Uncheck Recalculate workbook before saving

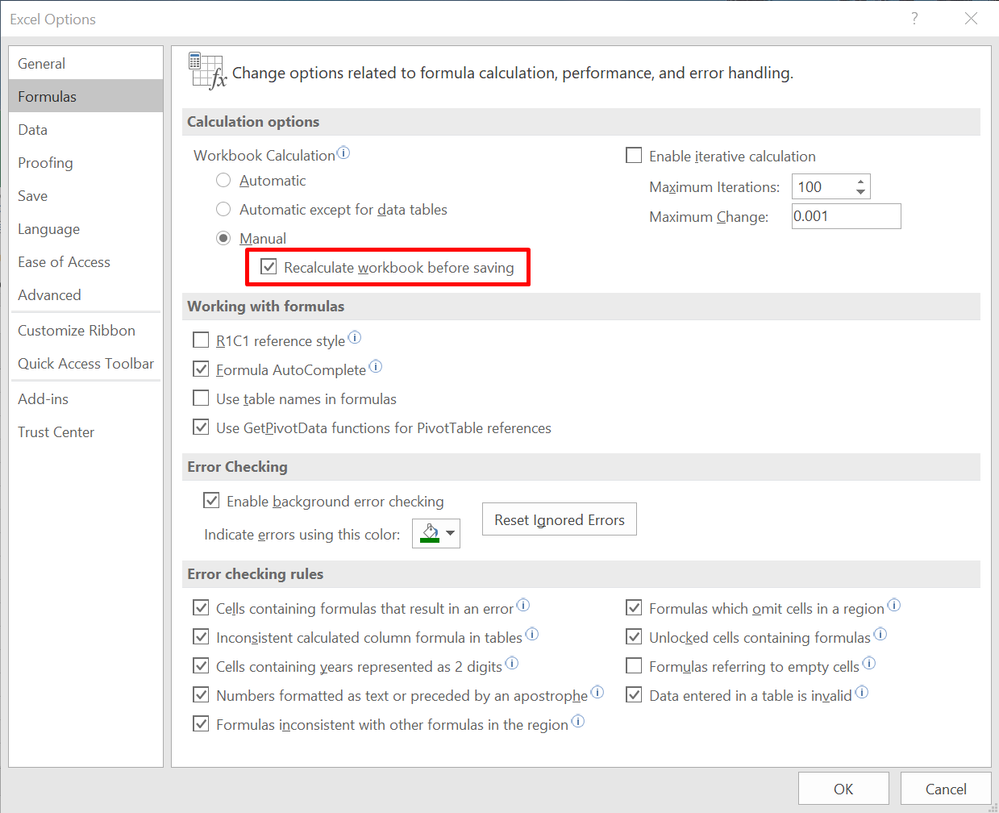point(269,267)
